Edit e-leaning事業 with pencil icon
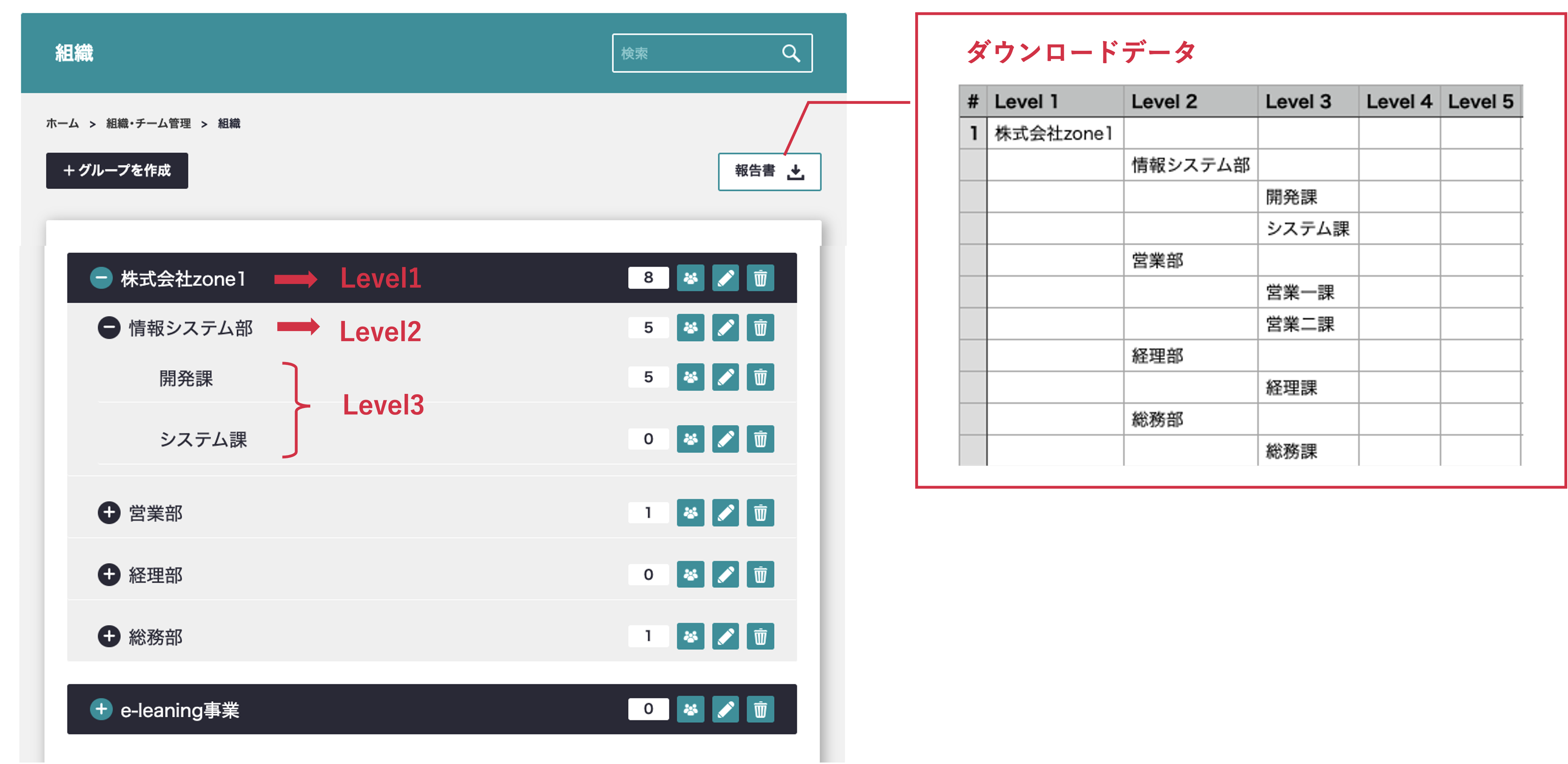 (725, 709)
